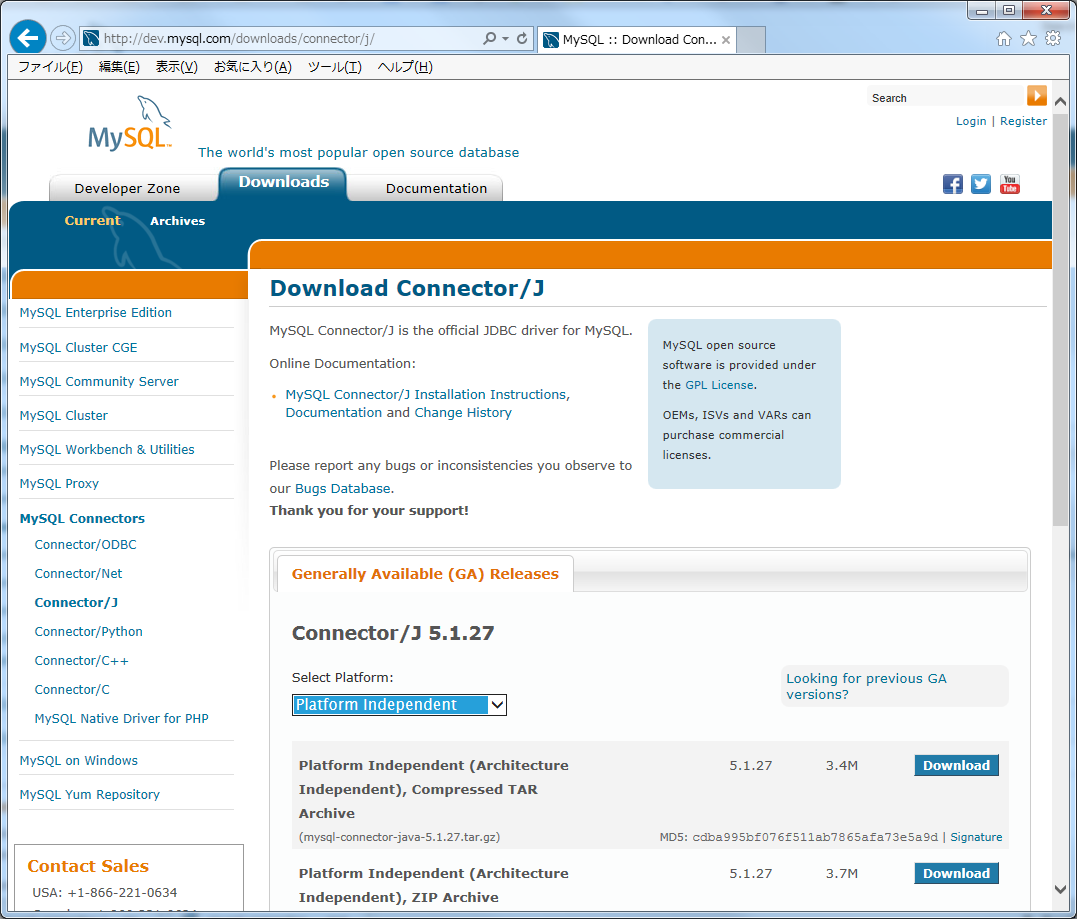Open the Select Platform dropdown
Screen dimensions: 1077x919
click(399, 705)
